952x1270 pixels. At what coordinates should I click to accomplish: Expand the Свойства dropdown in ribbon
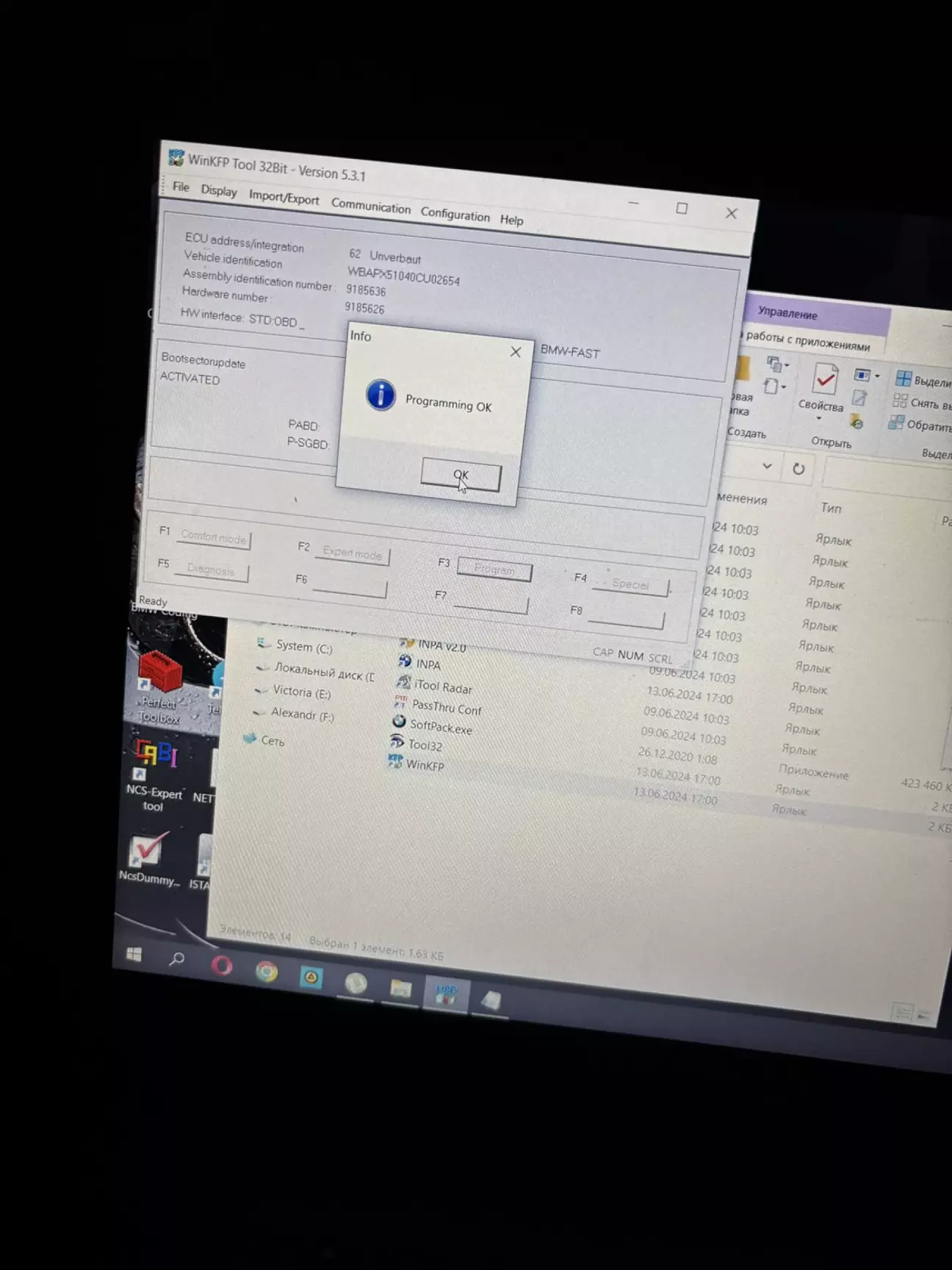click(819, 419)
